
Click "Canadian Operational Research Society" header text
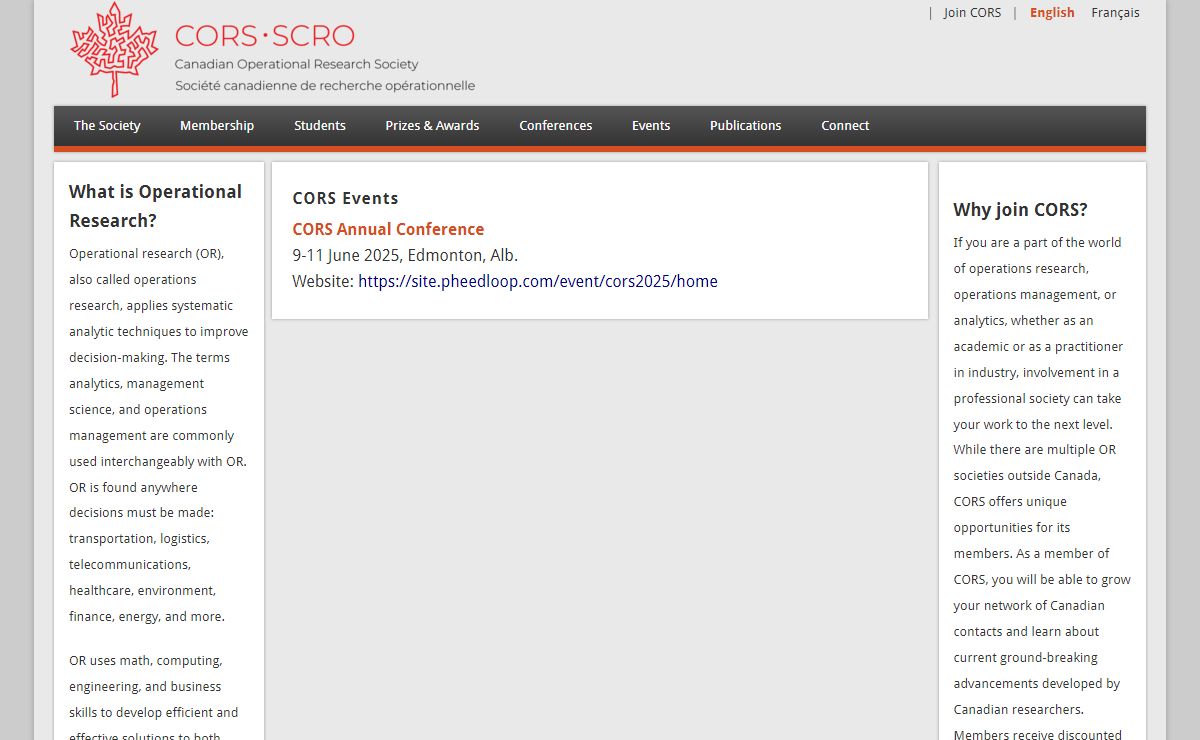pos(296,64)
